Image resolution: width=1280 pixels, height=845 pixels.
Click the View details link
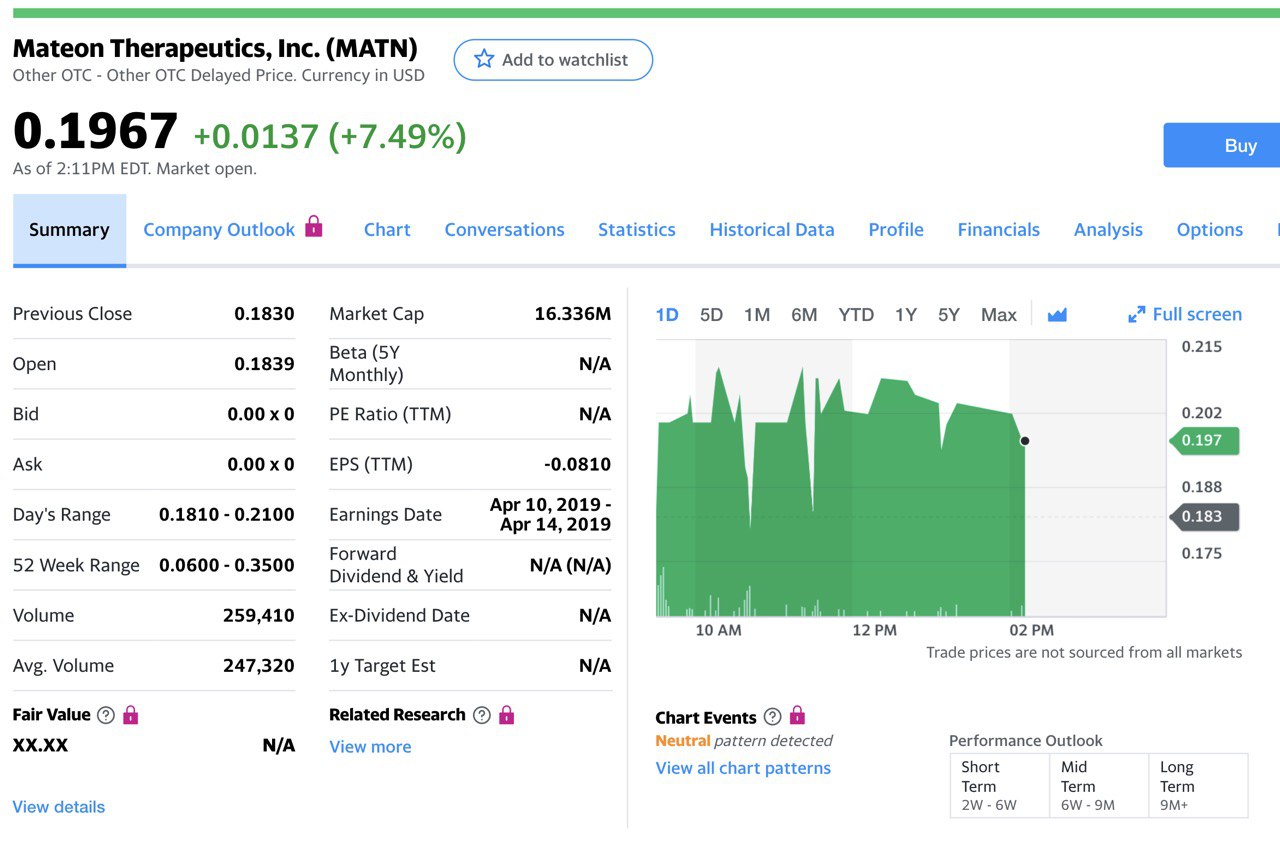[59, 807]
